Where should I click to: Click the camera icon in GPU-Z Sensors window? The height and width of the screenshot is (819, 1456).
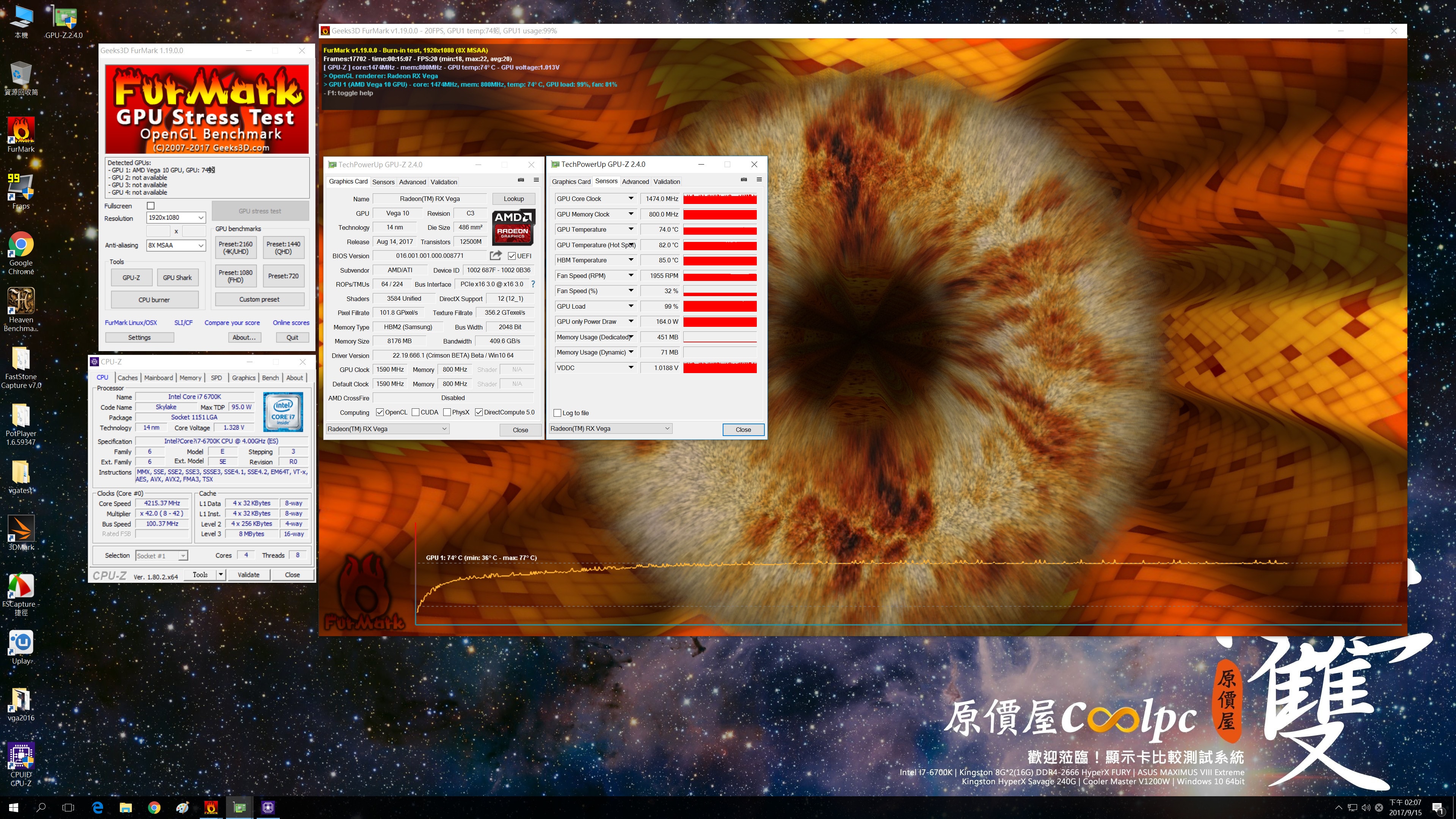[744, 179]
